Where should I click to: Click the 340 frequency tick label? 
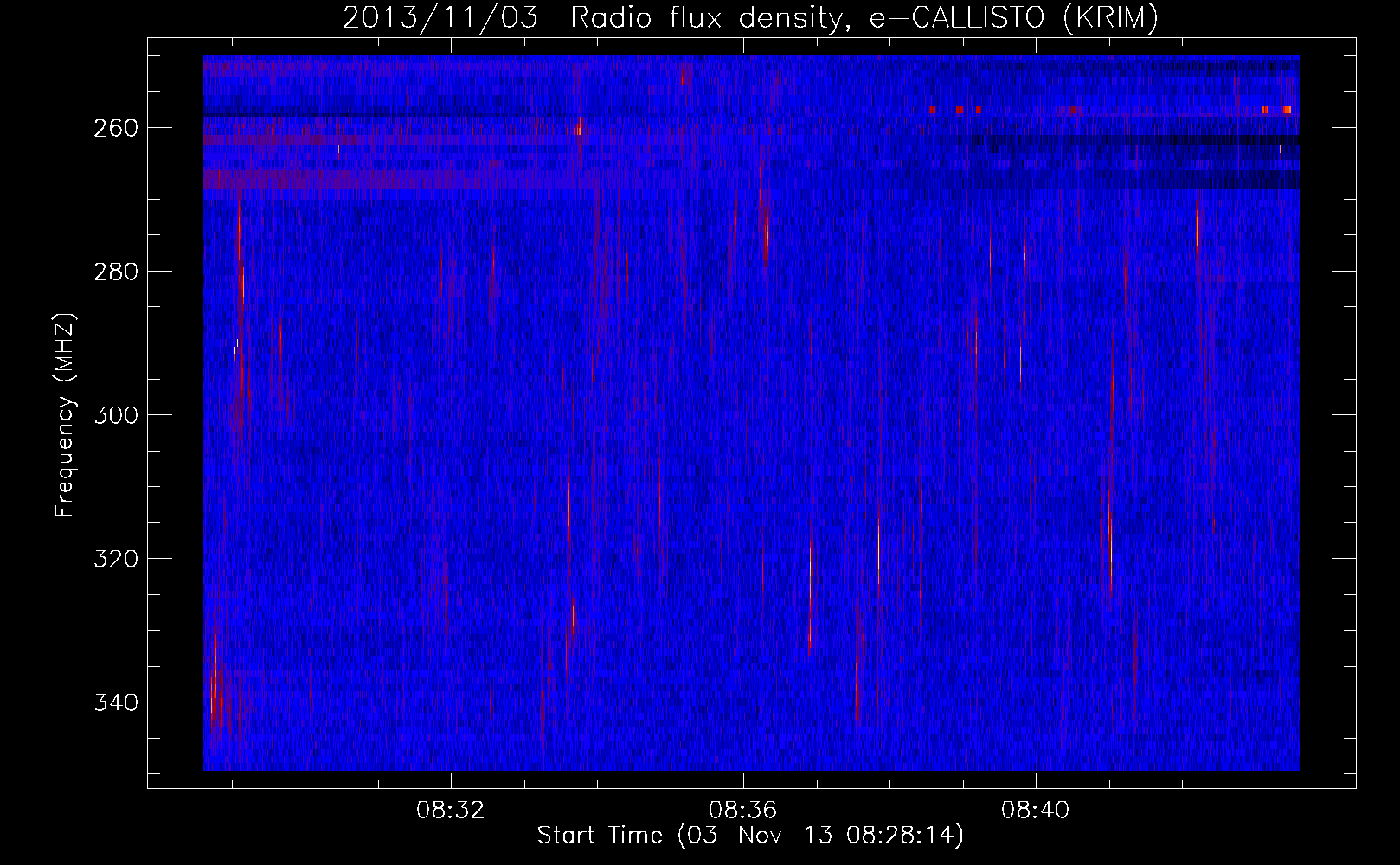(x=115, y=702)
